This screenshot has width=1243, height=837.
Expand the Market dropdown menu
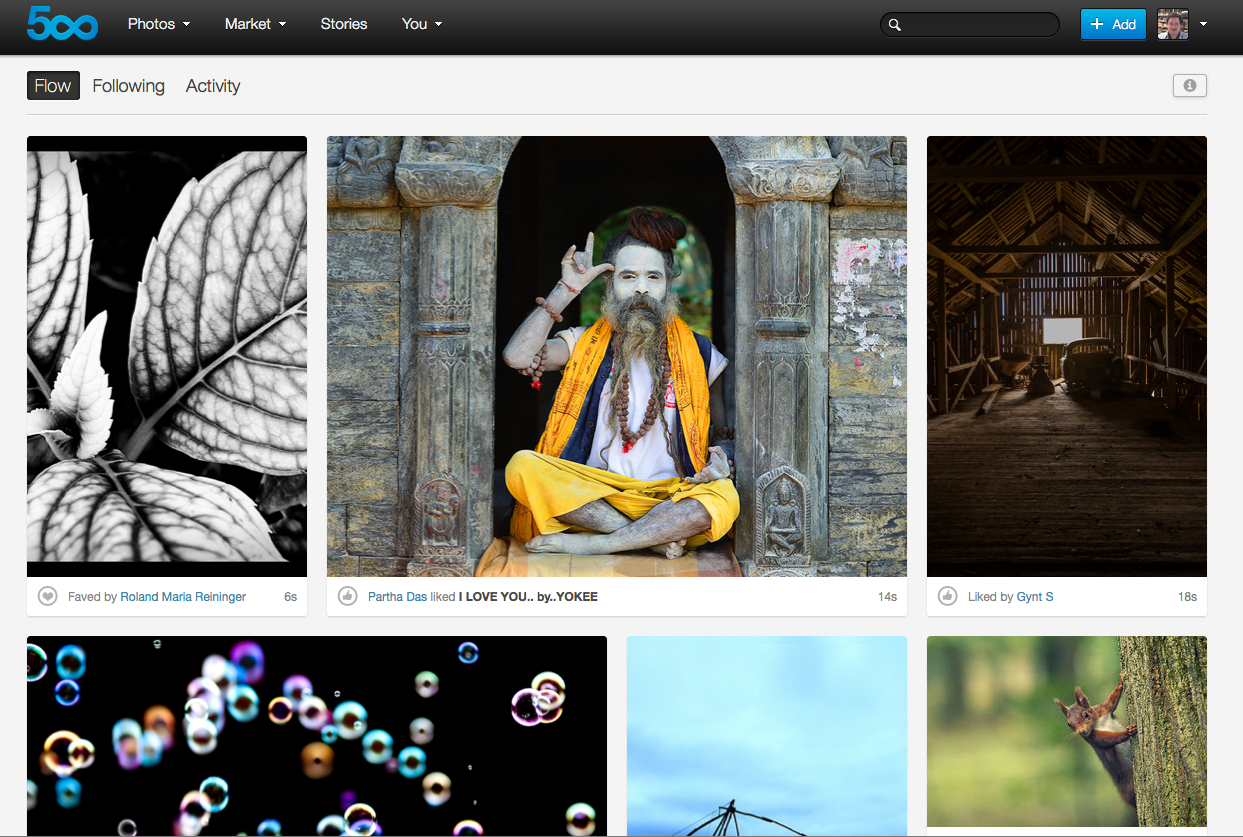(x=255, y=24)
